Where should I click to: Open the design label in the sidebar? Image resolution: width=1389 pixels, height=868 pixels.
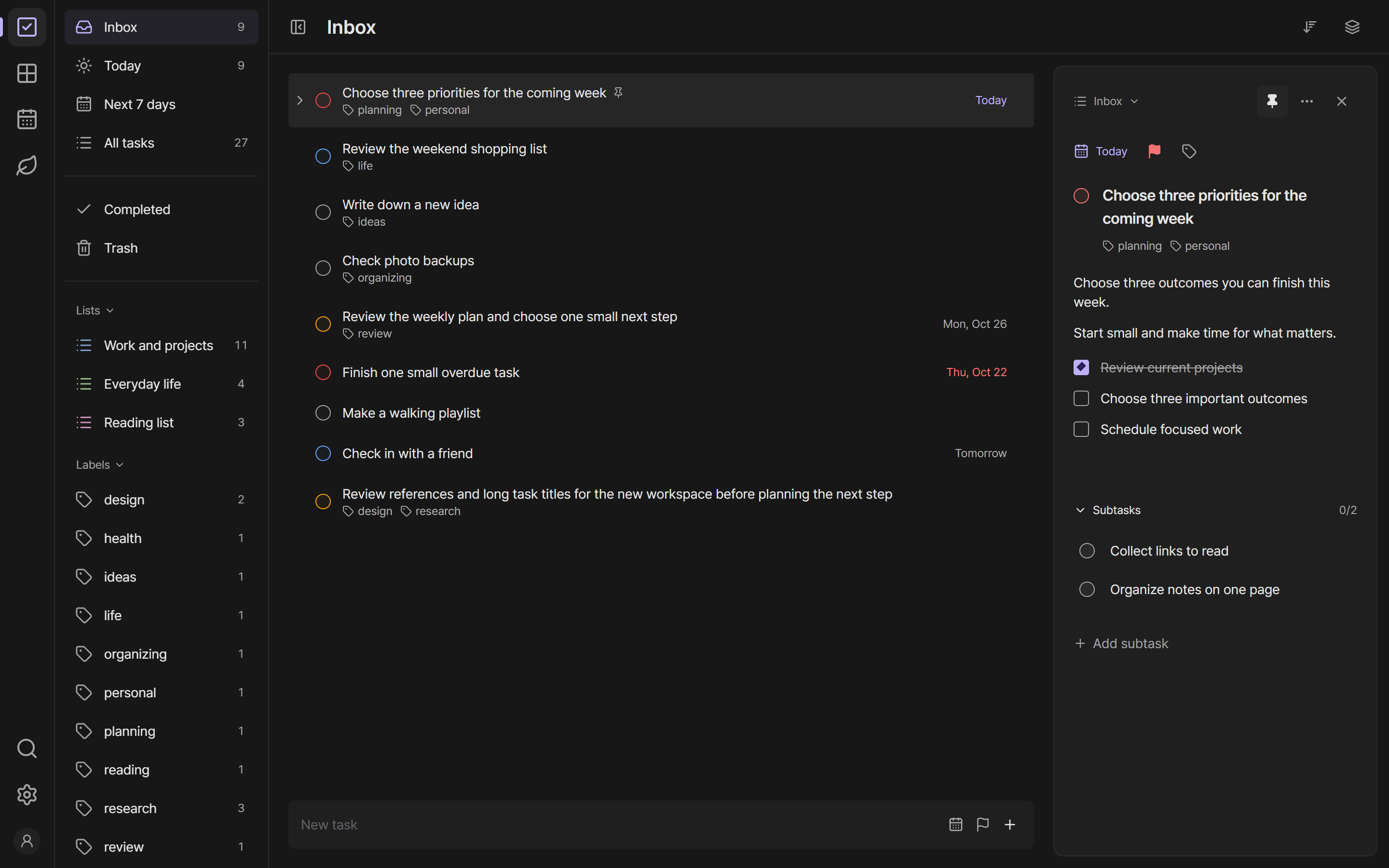tap(161, 500)
